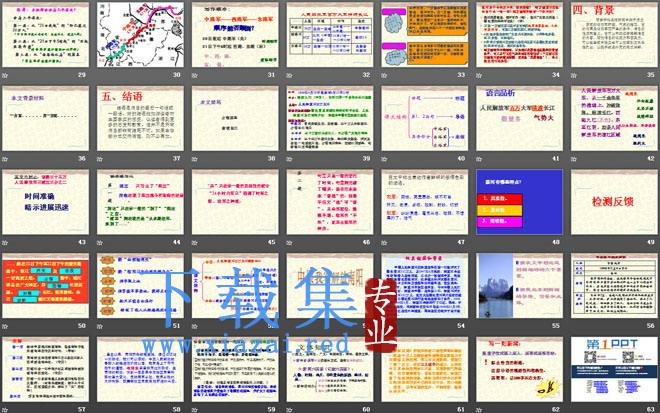This screenshot has height=413, width=660.
Task: Click the animation star under slide 35
Action: [574, 76]
